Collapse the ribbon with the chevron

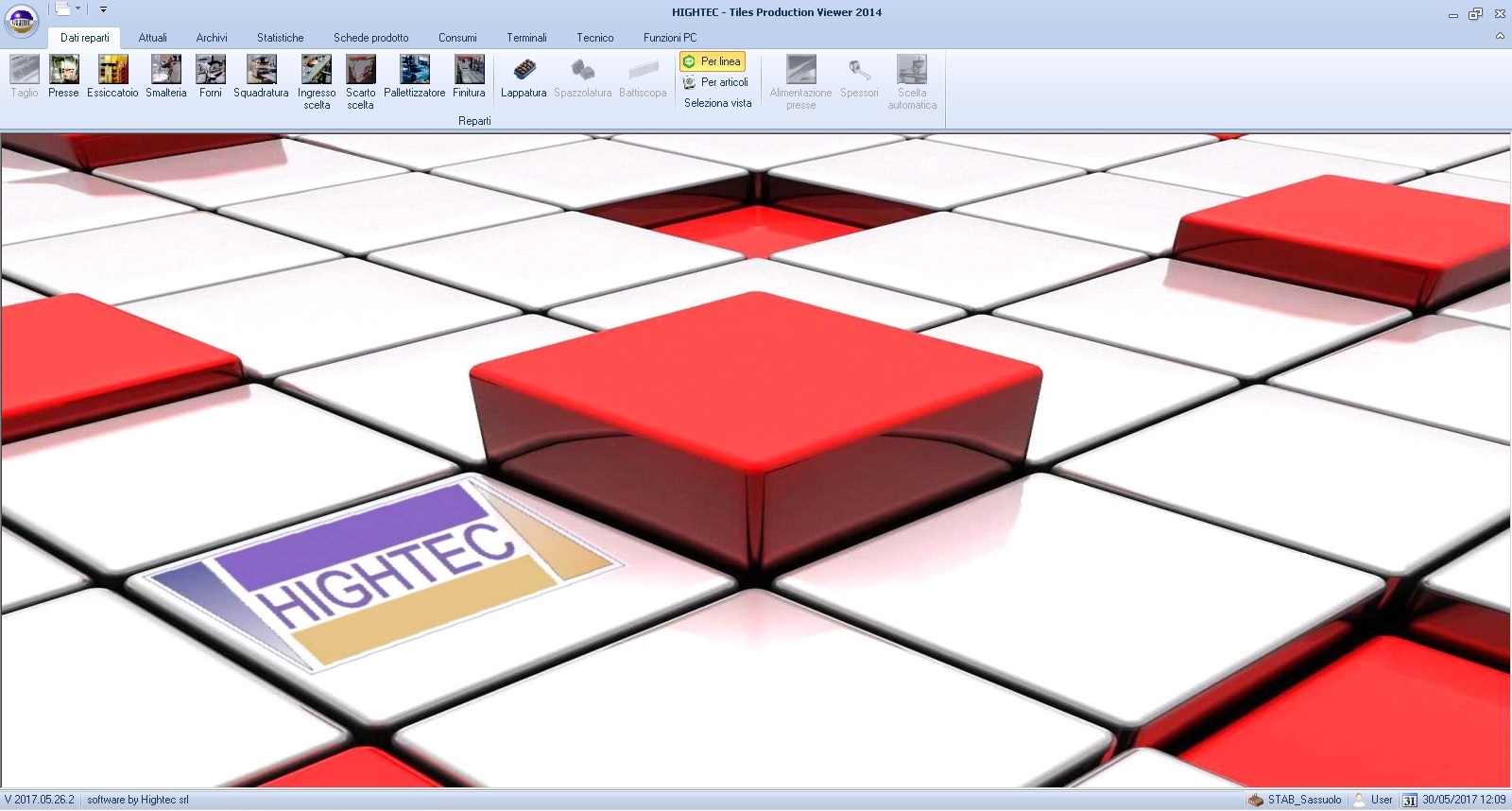coord(1500,36)
